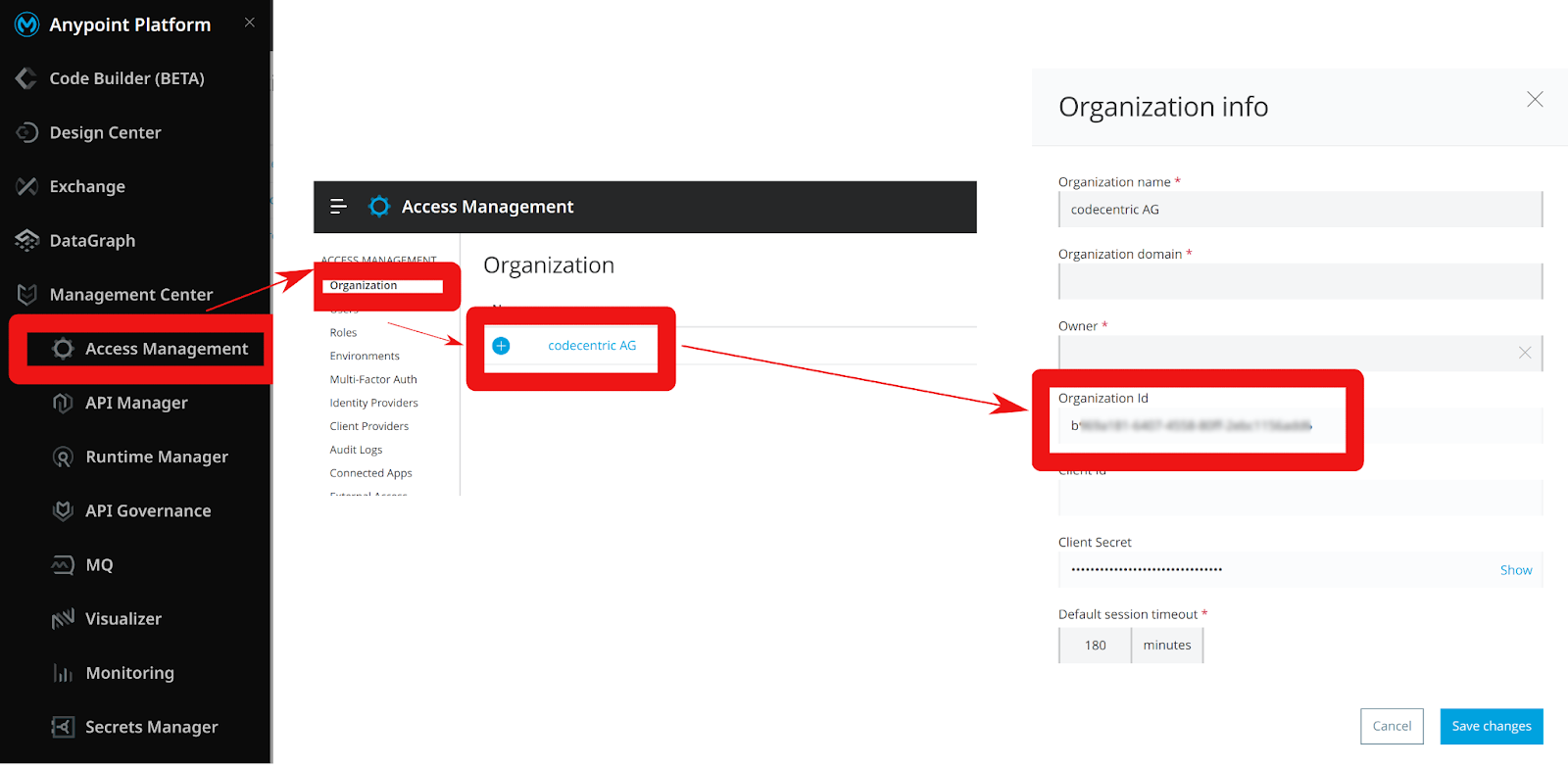Open Connected Apps menu item
The height and width of the screenshot is (769, 1568).
pos(370,474)
